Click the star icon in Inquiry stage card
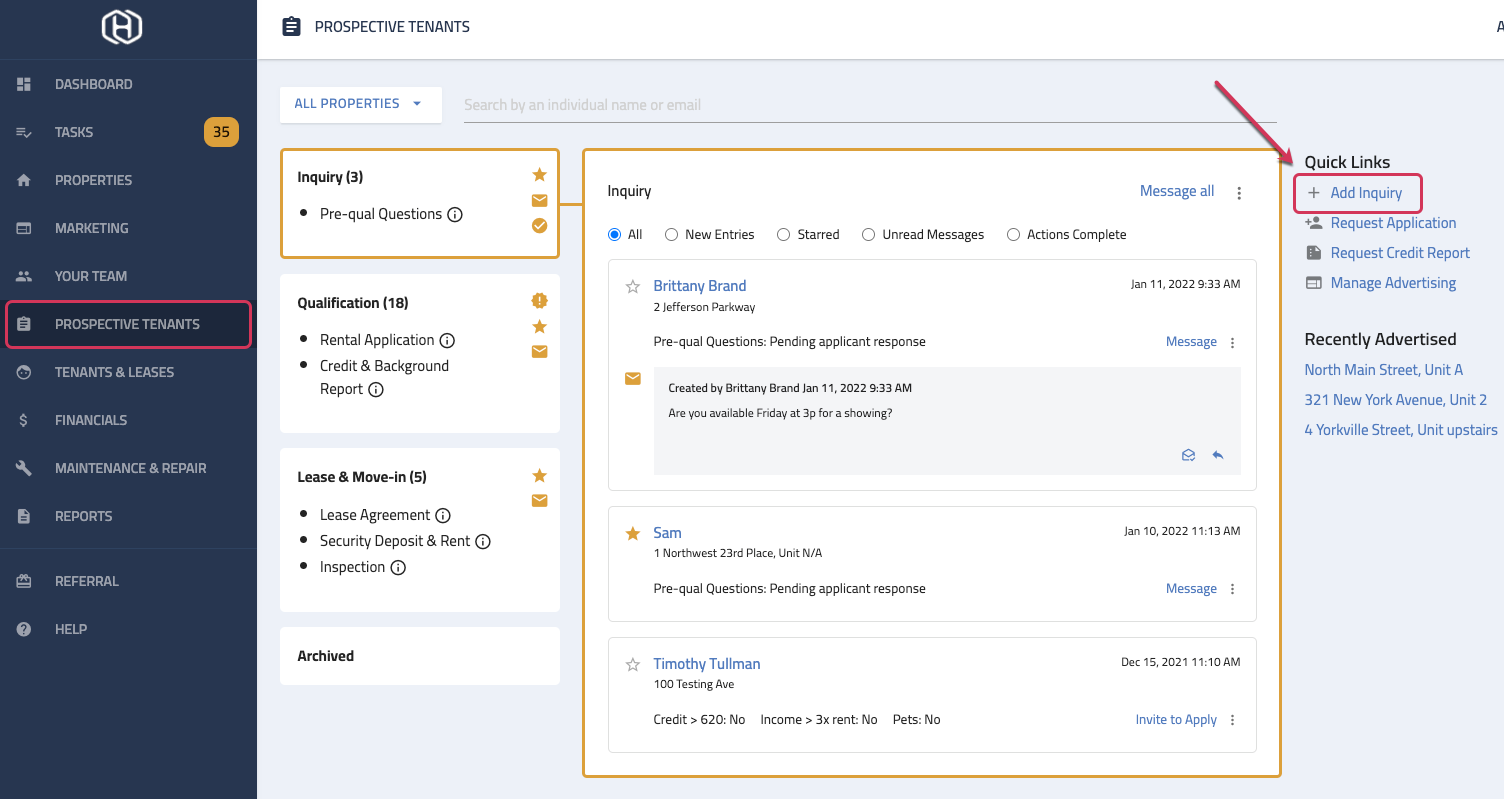This screenshot has height=799, width=1504. click(x=539, y=175)
